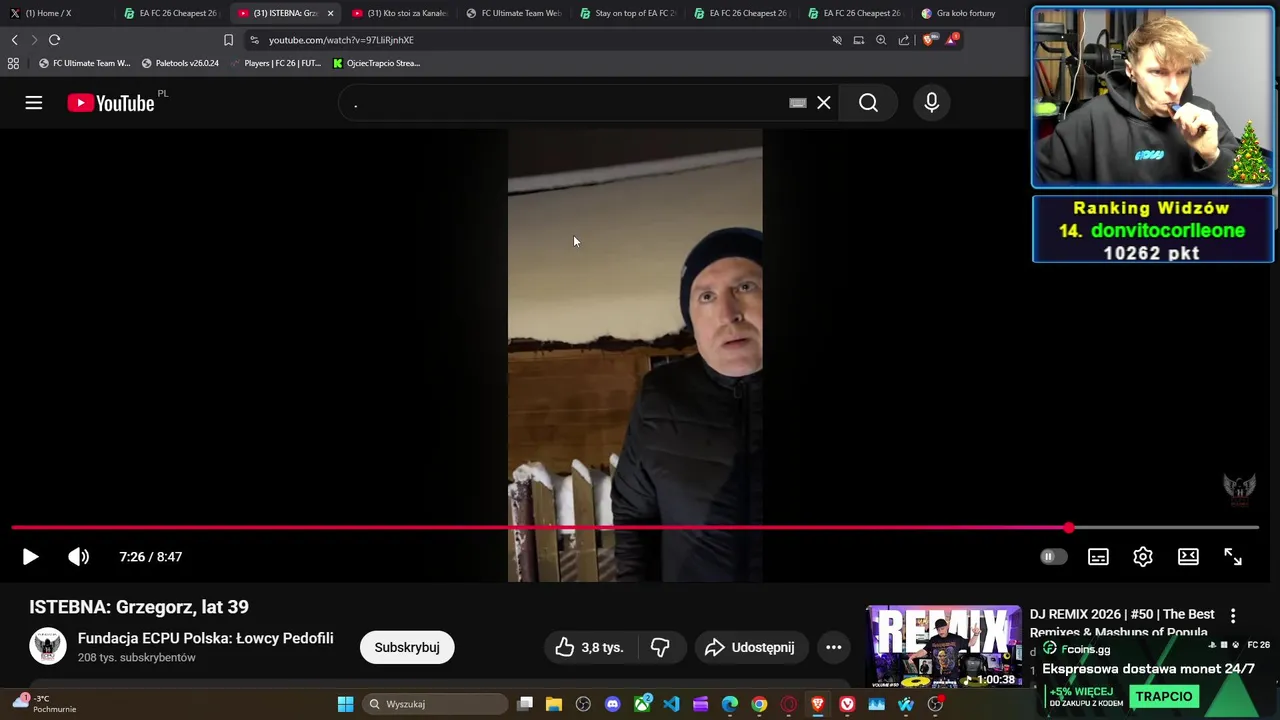Like the video (3,8 tys.)
This screenshot has height=720, width=1280.
pos(589,647)
